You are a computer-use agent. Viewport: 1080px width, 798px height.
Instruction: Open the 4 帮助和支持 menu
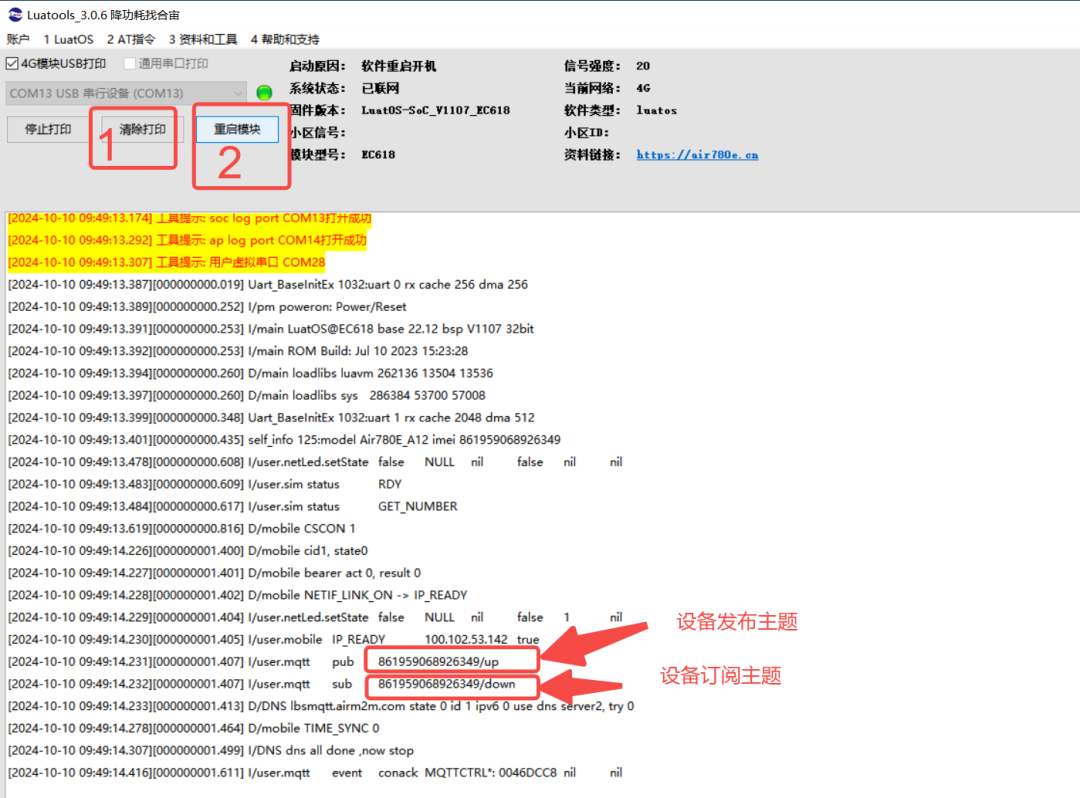pyautogui.click(x=284, y=39)
